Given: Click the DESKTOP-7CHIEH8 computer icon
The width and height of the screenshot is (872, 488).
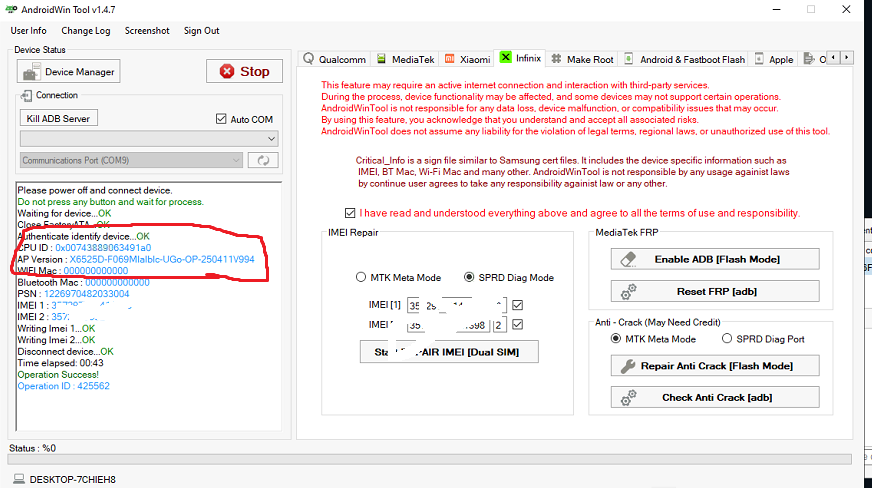Looking at the screenshot, I should pos(19,479).
